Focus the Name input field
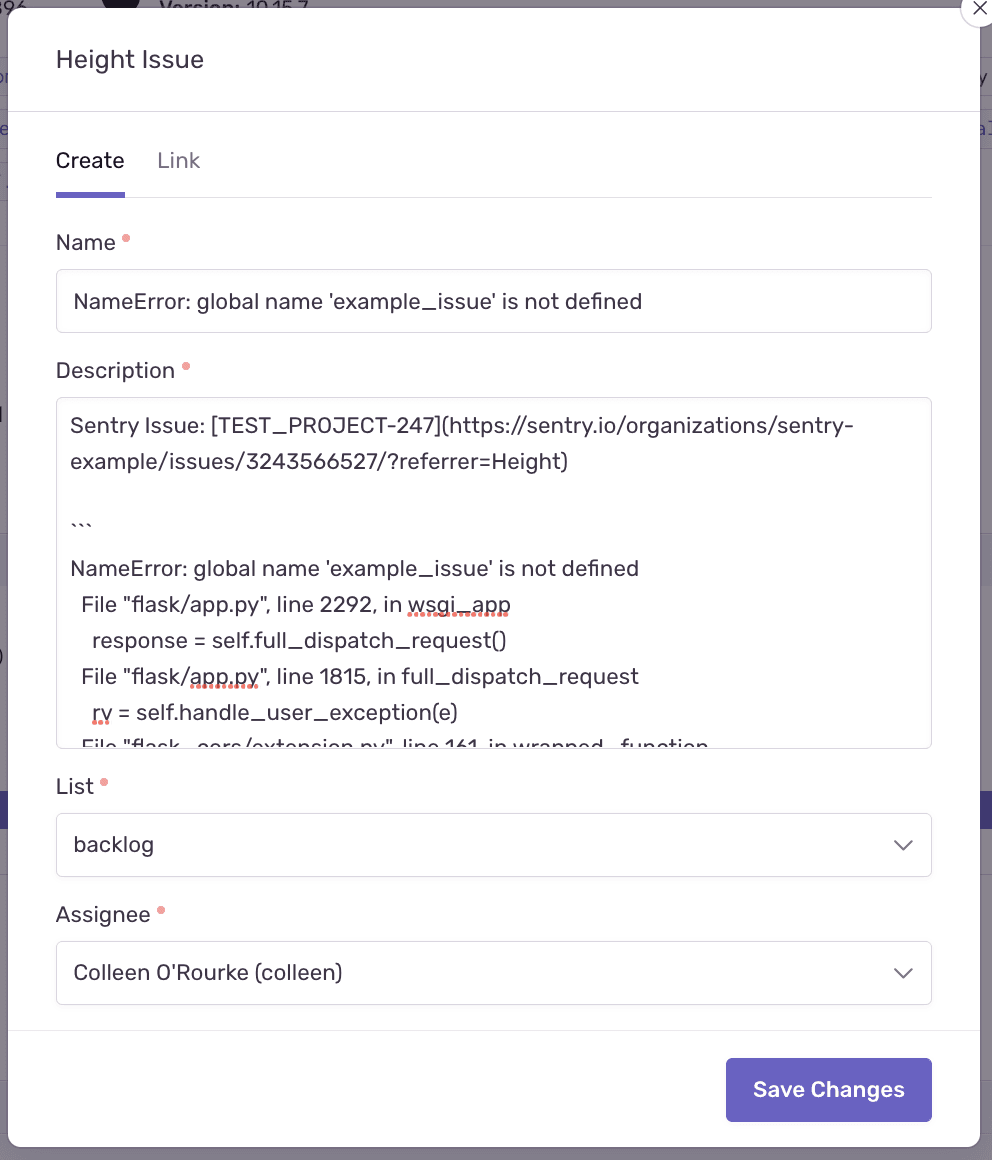The image size is (992, 1160). pos(494,301)
